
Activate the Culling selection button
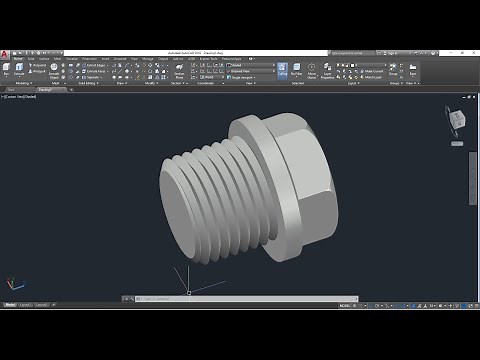tap(282, 71)
